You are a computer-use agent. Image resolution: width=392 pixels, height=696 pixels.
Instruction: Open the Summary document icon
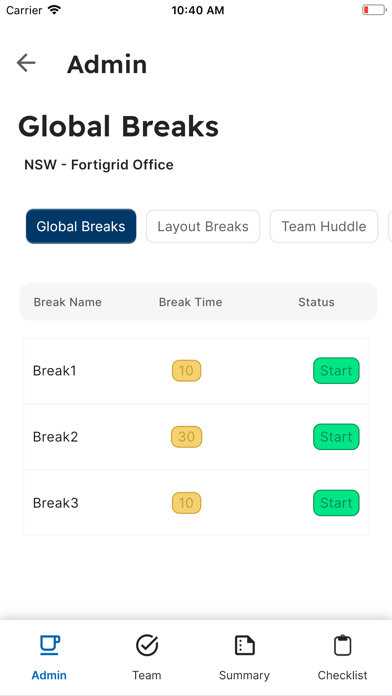pyautogui.click(x=245, y=645)
